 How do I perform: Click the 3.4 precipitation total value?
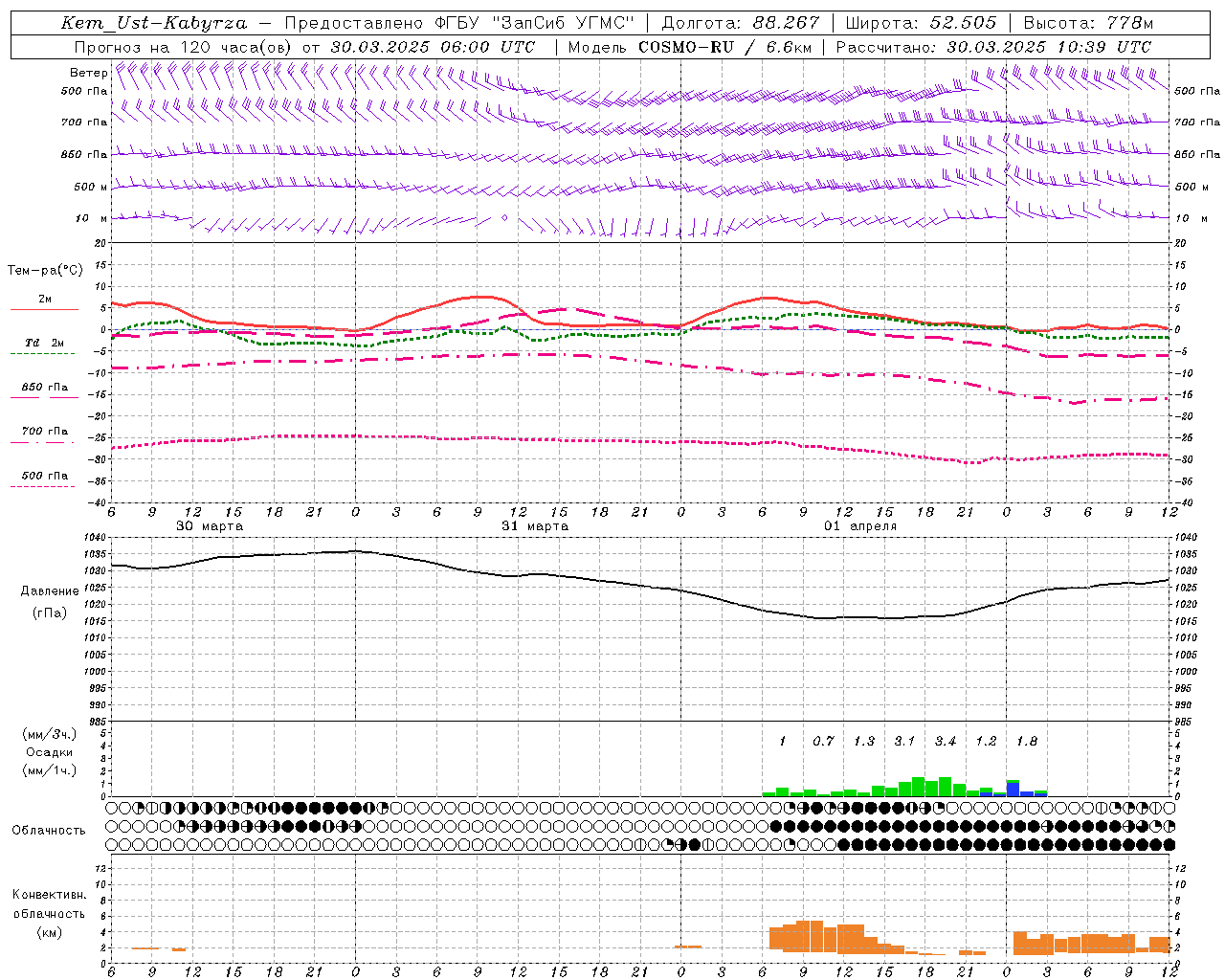click(x=946, y=741)
